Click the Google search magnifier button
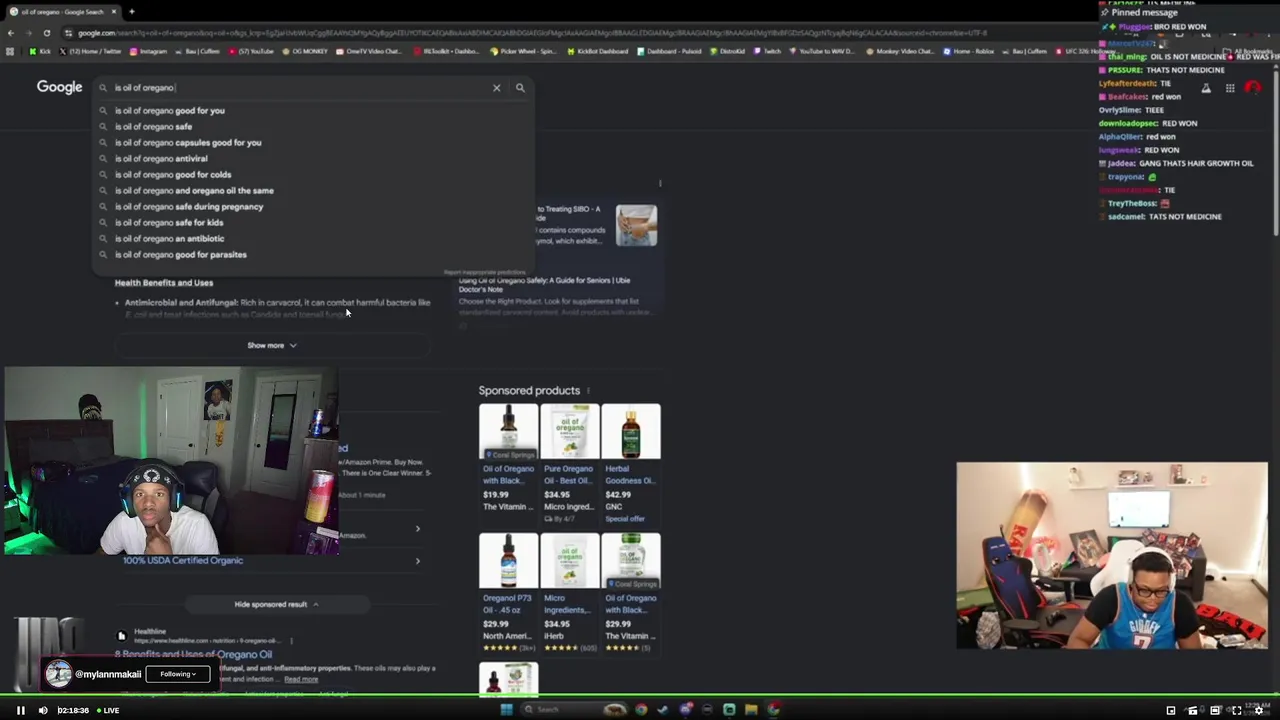The image size is (1280, 720). point(520,88)
